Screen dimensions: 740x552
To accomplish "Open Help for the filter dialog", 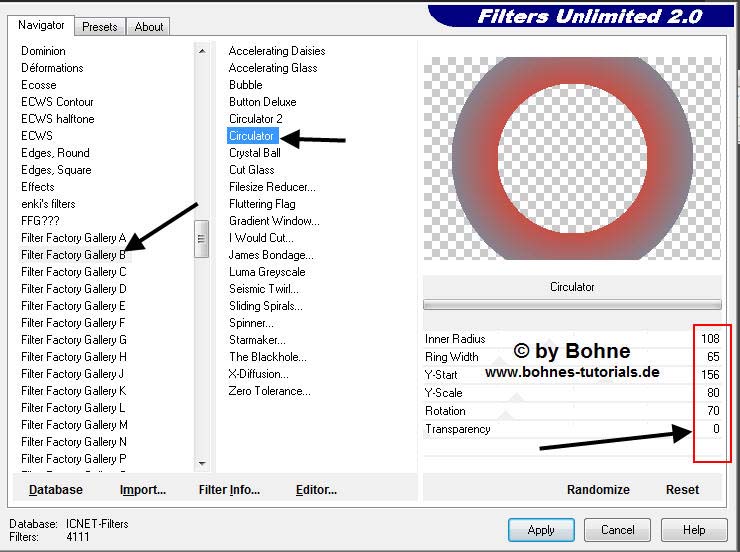I will click(694, 530).
